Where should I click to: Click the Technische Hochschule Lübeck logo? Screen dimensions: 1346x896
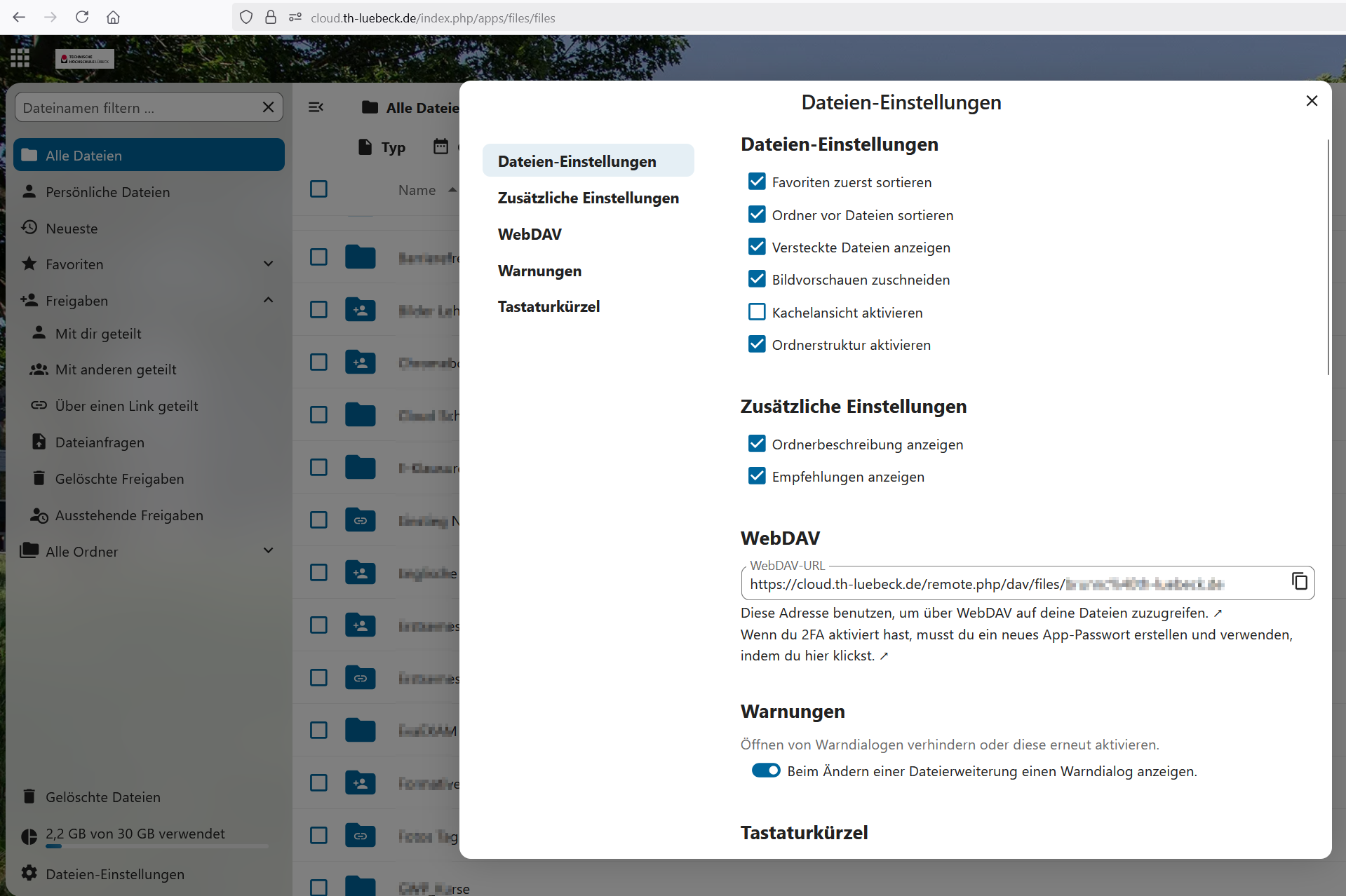coord(84,59)
